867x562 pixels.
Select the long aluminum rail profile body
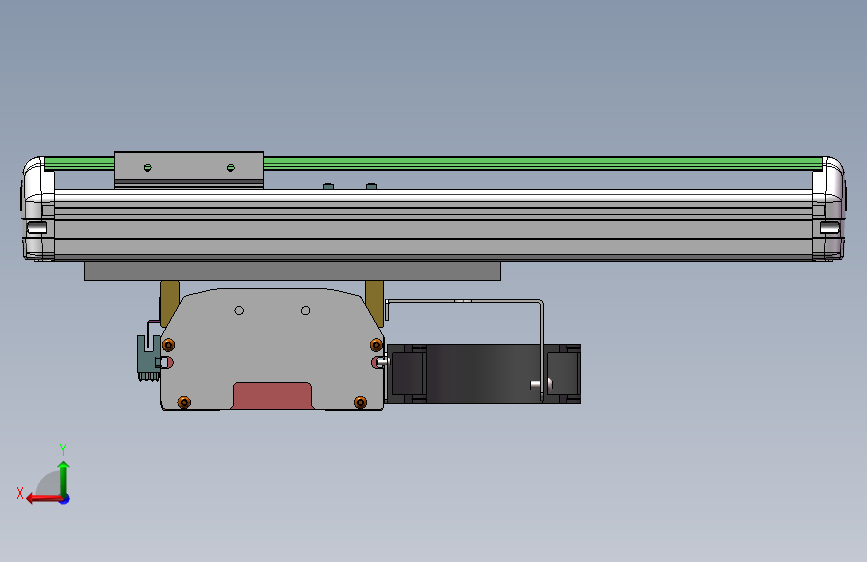pyautogui.click(x=434, y=225)
